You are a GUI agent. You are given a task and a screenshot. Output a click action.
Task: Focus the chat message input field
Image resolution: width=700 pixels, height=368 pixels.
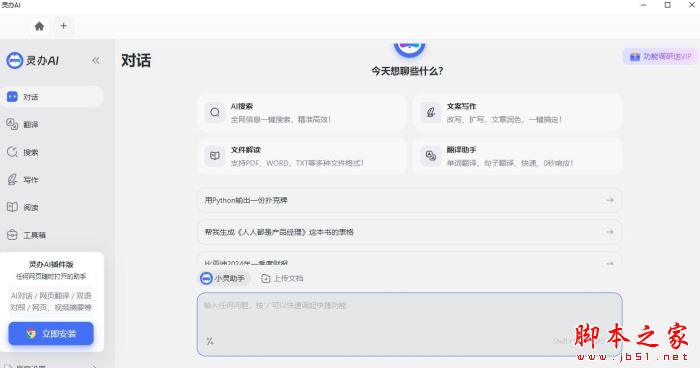pyautogui.click(x=409, y=324)
